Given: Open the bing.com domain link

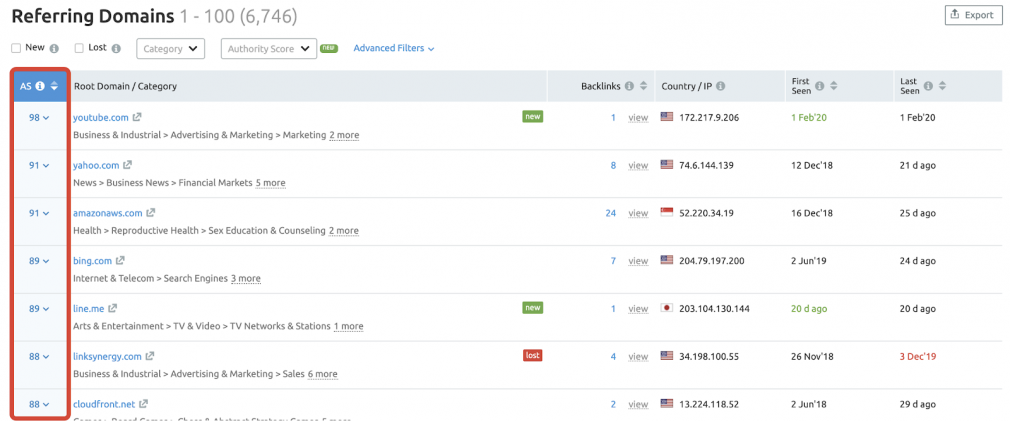Looking at the screenshot, I should 93,261.
